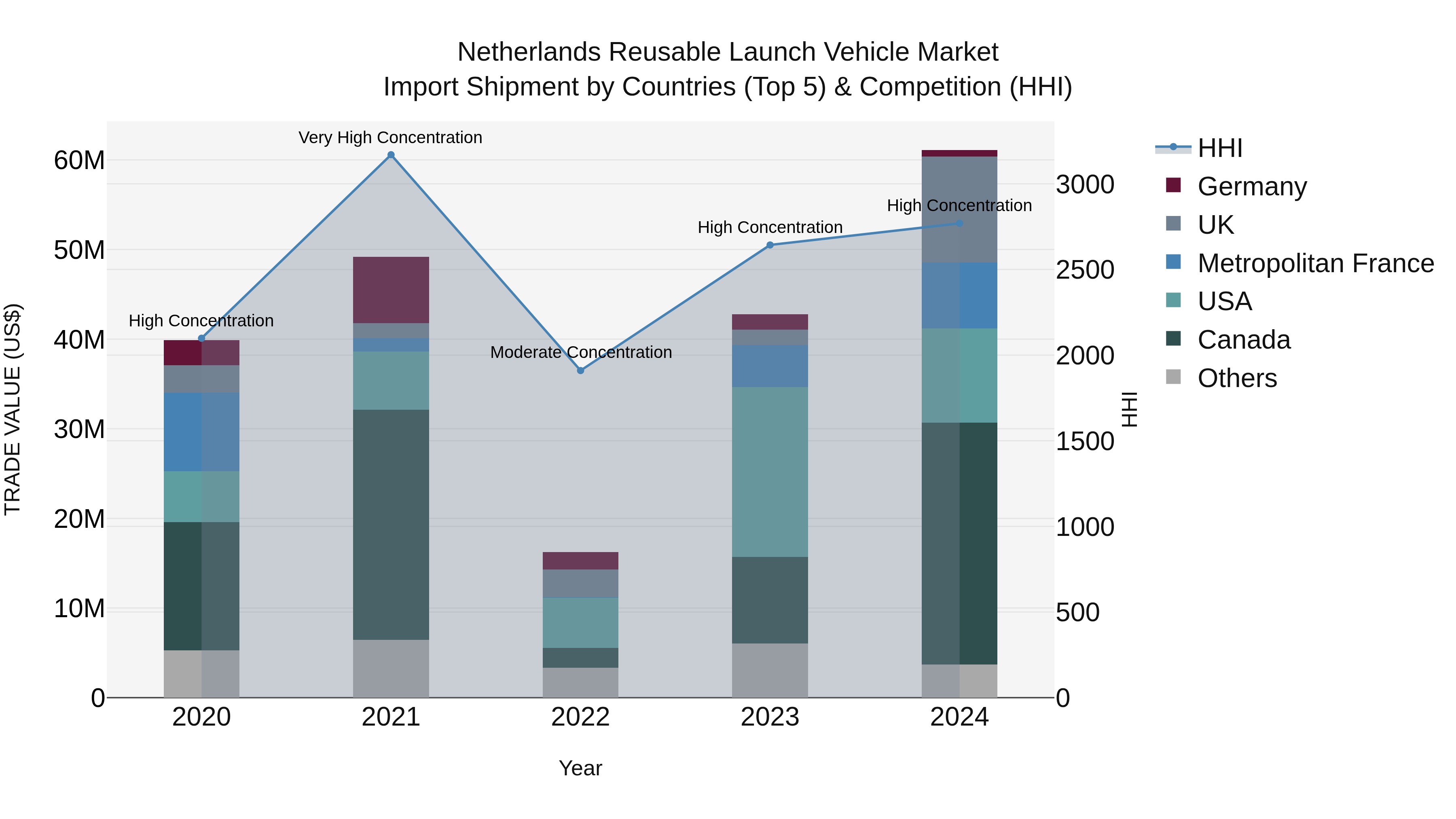Toggle UK series via legend label
Screen dimensions: 1456x819
[x=1215, y=225]
